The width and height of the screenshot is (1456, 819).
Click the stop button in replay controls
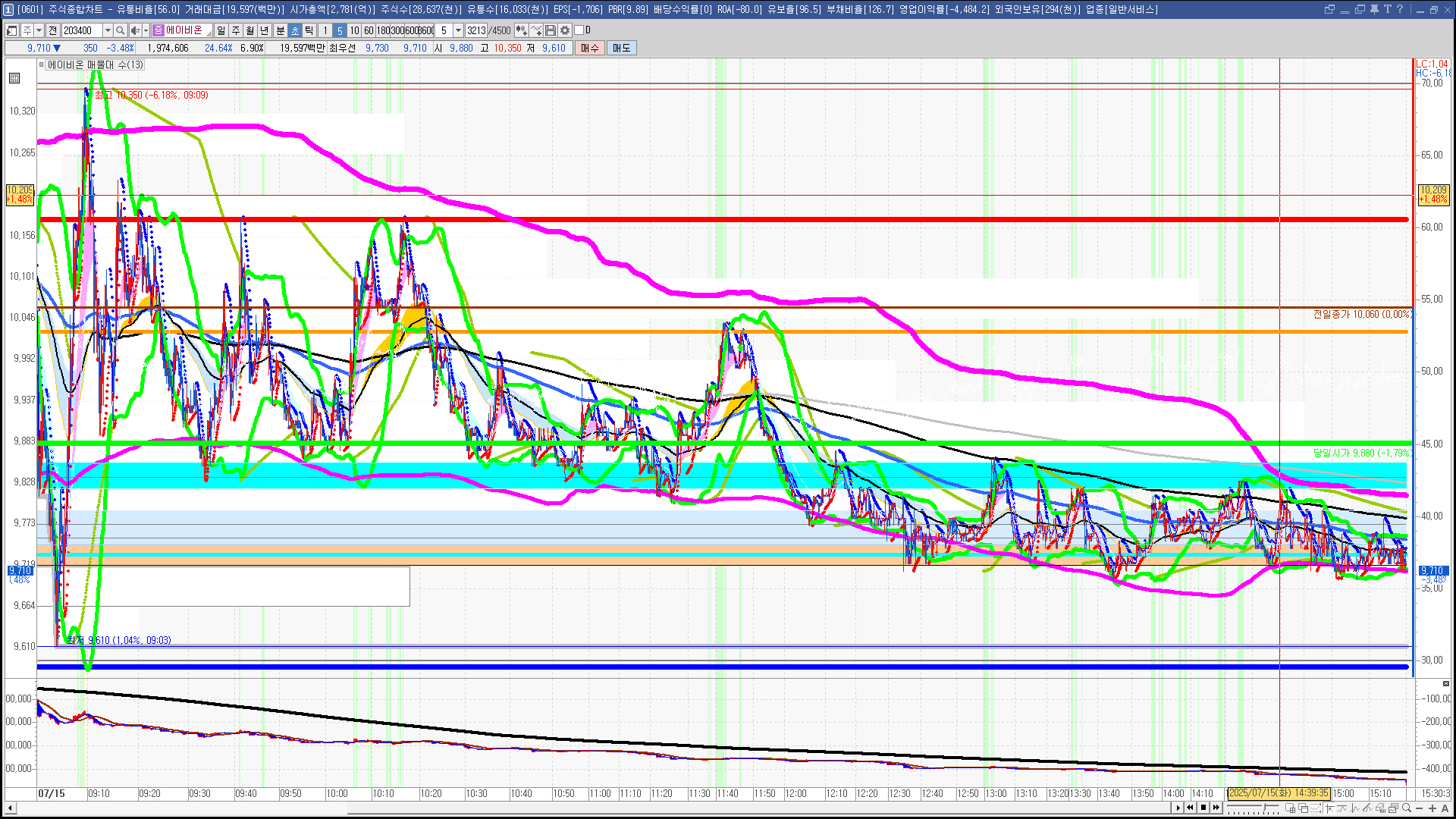pos(1203,808)
